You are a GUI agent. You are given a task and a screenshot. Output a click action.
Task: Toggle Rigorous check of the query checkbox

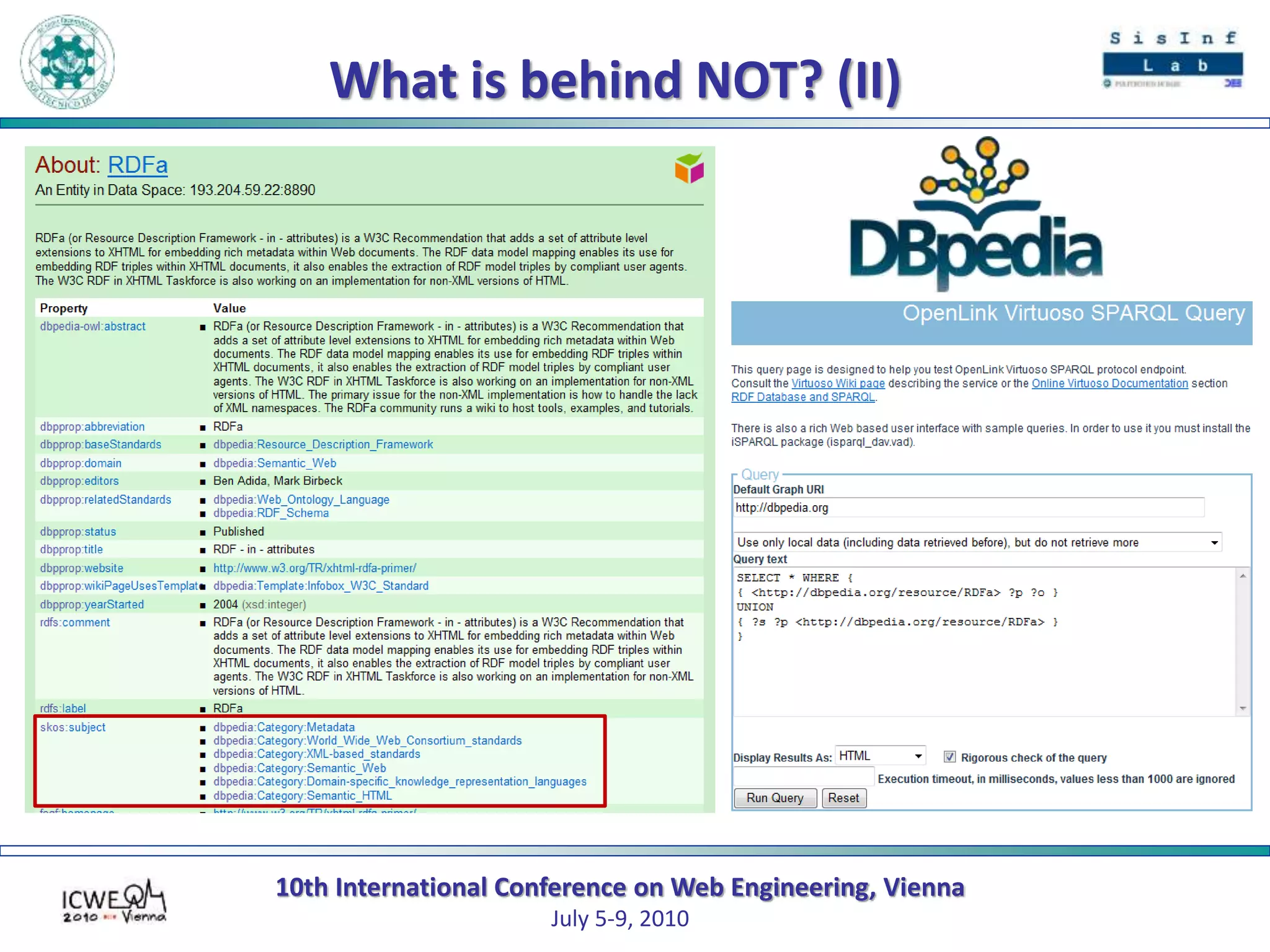click(x=949, y=757)
